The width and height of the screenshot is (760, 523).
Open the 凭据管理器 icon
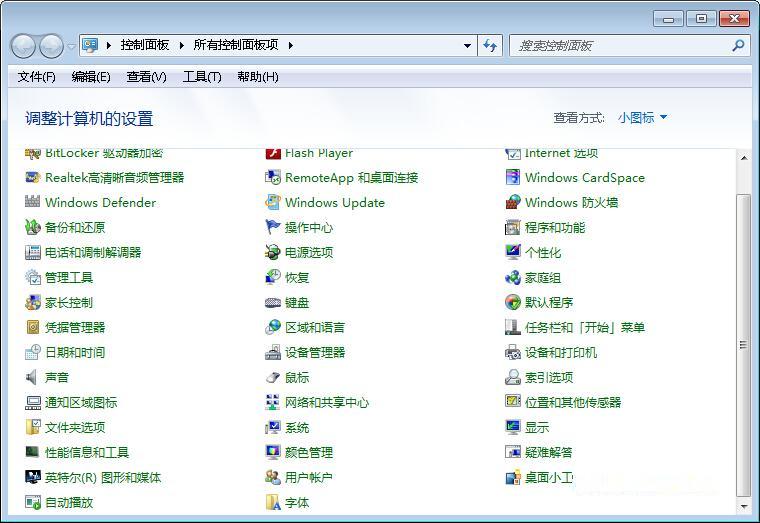click(32, 327)
